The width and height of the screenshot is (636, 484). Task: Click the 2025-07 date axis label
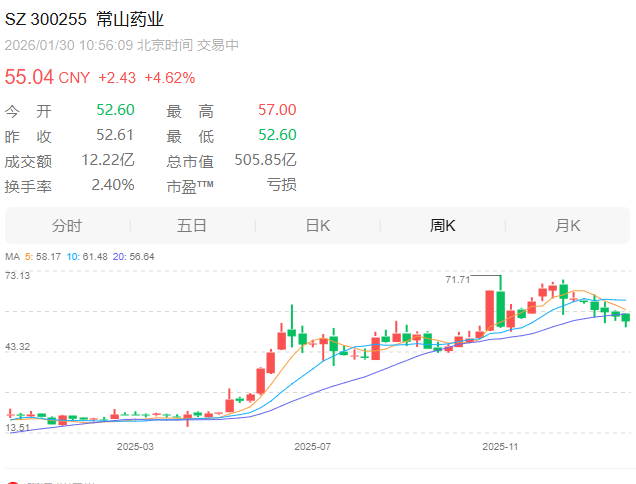pos(312,447)
